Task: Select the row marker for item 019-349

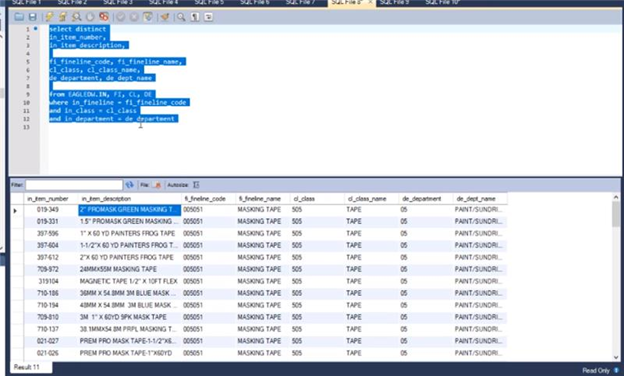Action: pos(16,210)
